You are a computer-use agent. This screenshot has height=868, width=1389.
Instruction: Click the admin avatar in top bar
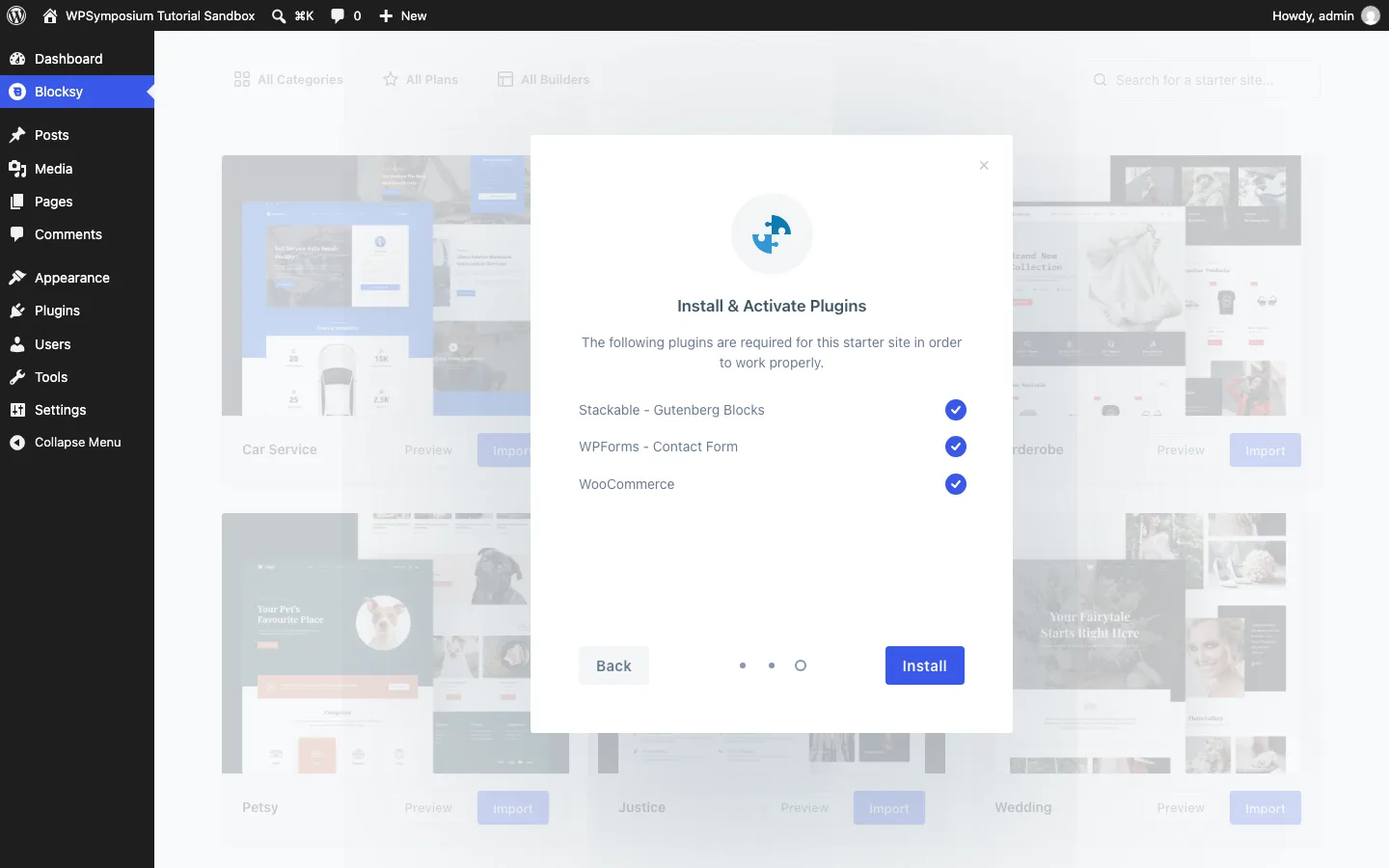point(1371,15)
